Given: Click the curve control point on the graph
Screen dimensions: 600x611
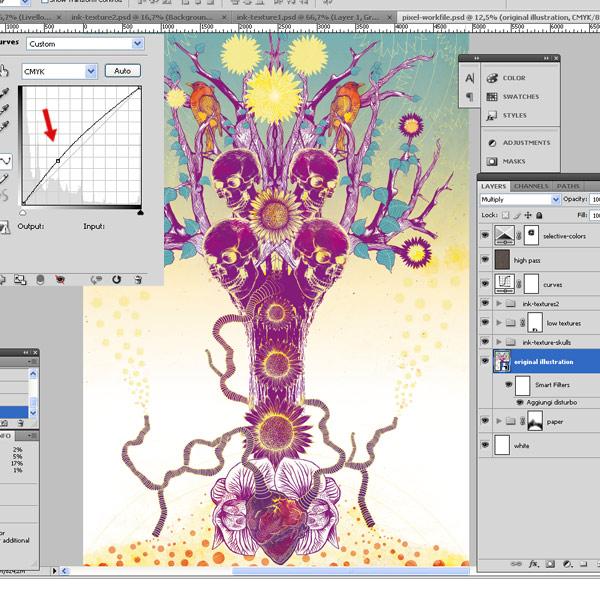Looking at the screenshot, I should [x=58, y=161].
